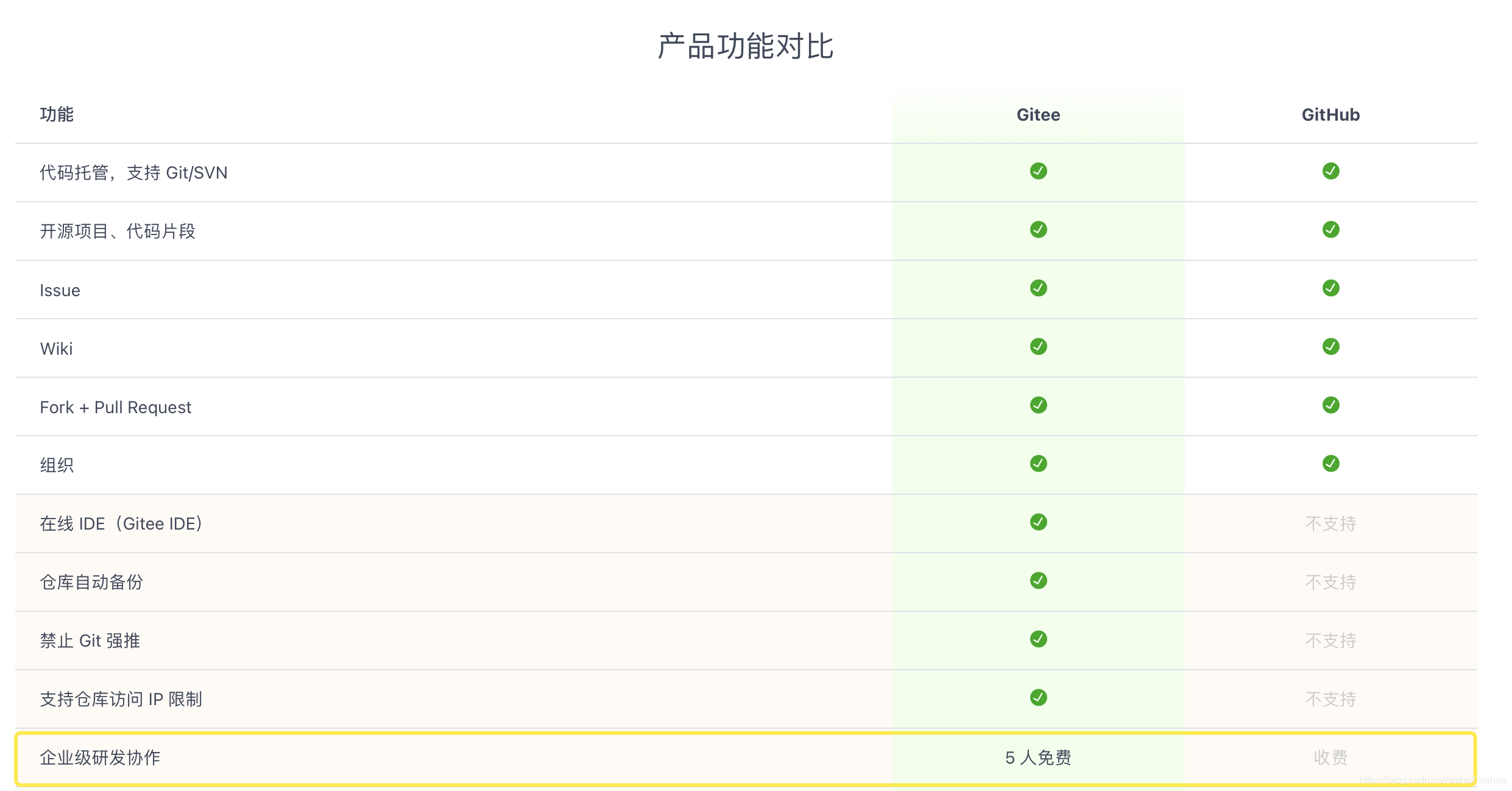
Task: Click the 5 人免费 cell
Action: (x=1038, y=757)
